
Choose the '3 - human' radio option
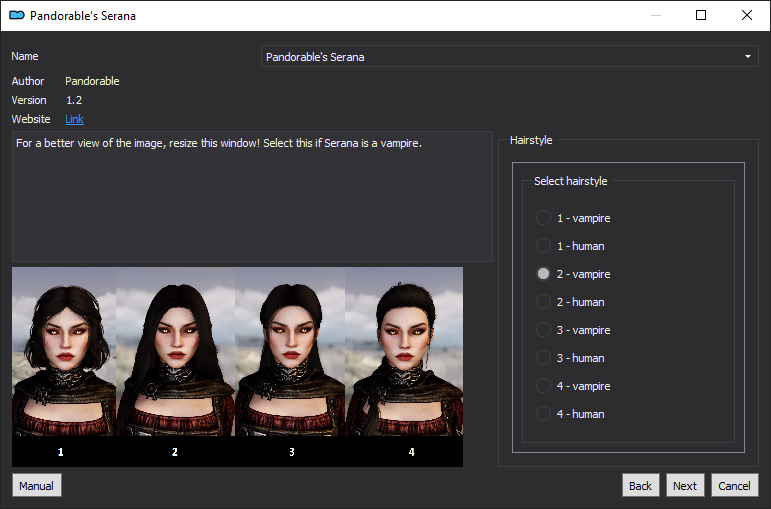click(570, 358)
